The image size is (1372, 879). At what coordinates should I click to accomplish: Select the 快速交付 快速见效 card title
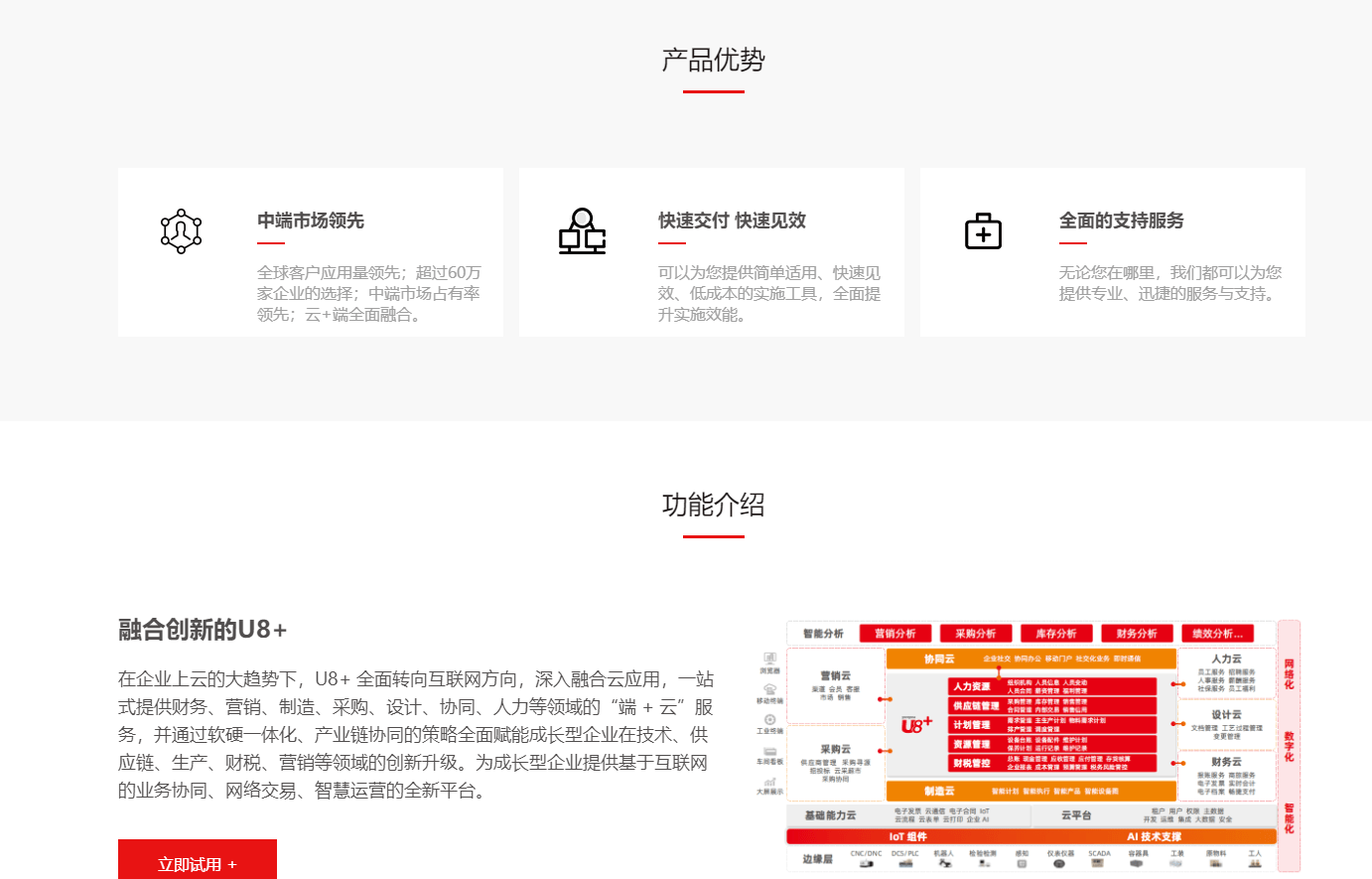(732, 220)
